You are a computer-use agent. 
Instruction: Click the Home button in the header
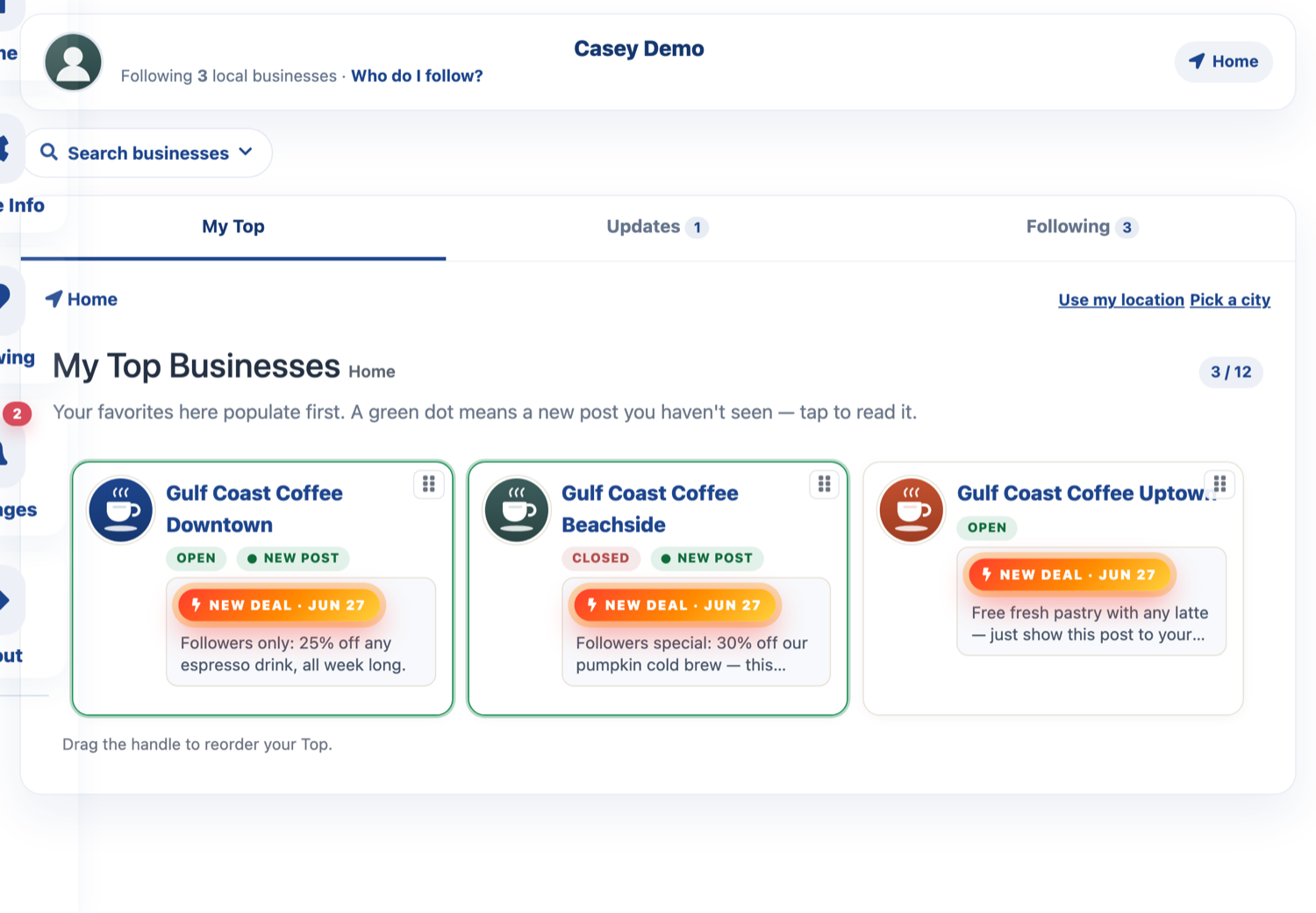click(1223, 61)
